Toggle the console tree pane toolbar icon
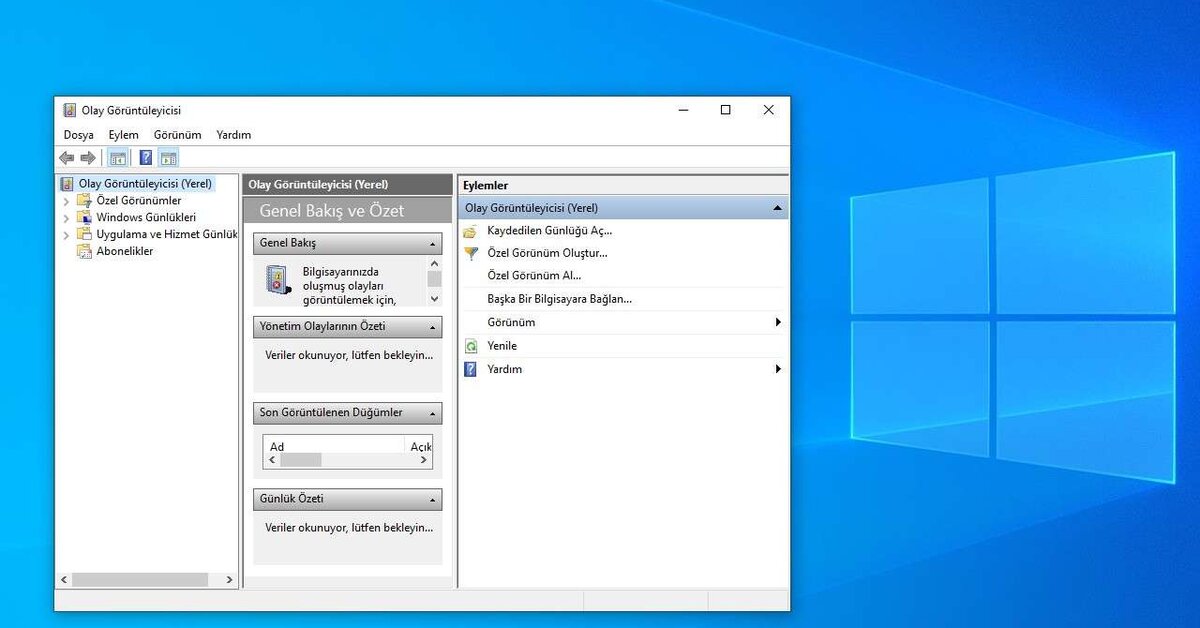Viewport: 1200px width, 628px height. pyautogui.click(x=118, y=158)
